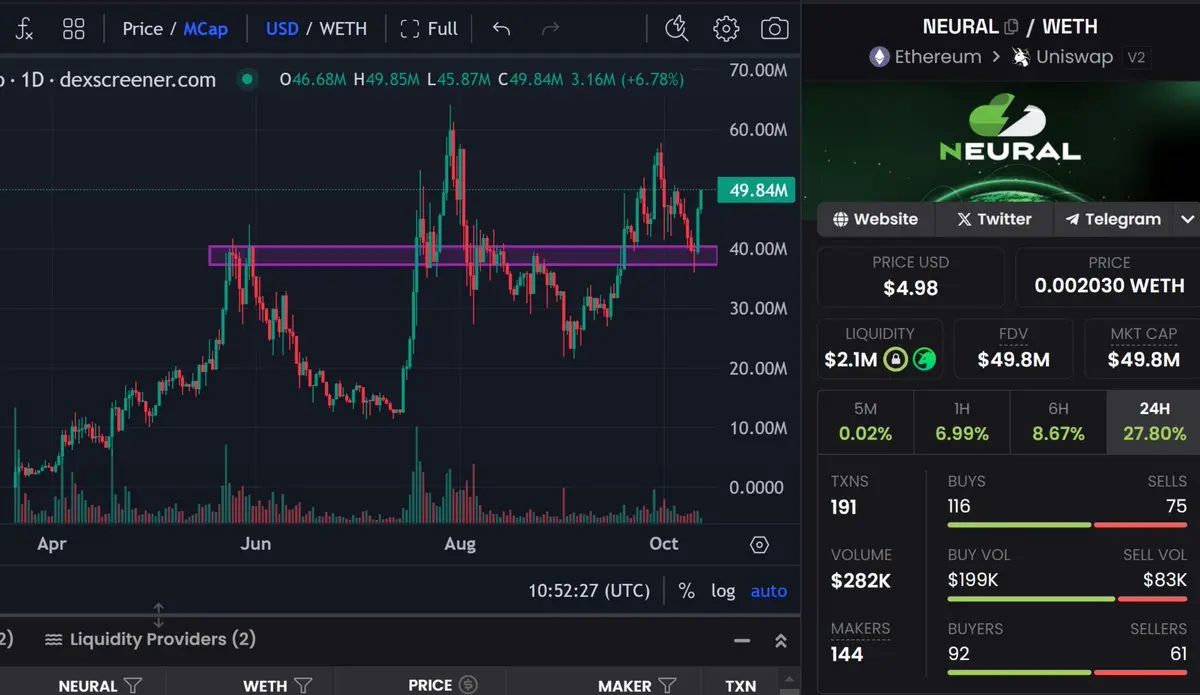
Task: Click the 49.84M current price label
Action: tap(758, 190)
